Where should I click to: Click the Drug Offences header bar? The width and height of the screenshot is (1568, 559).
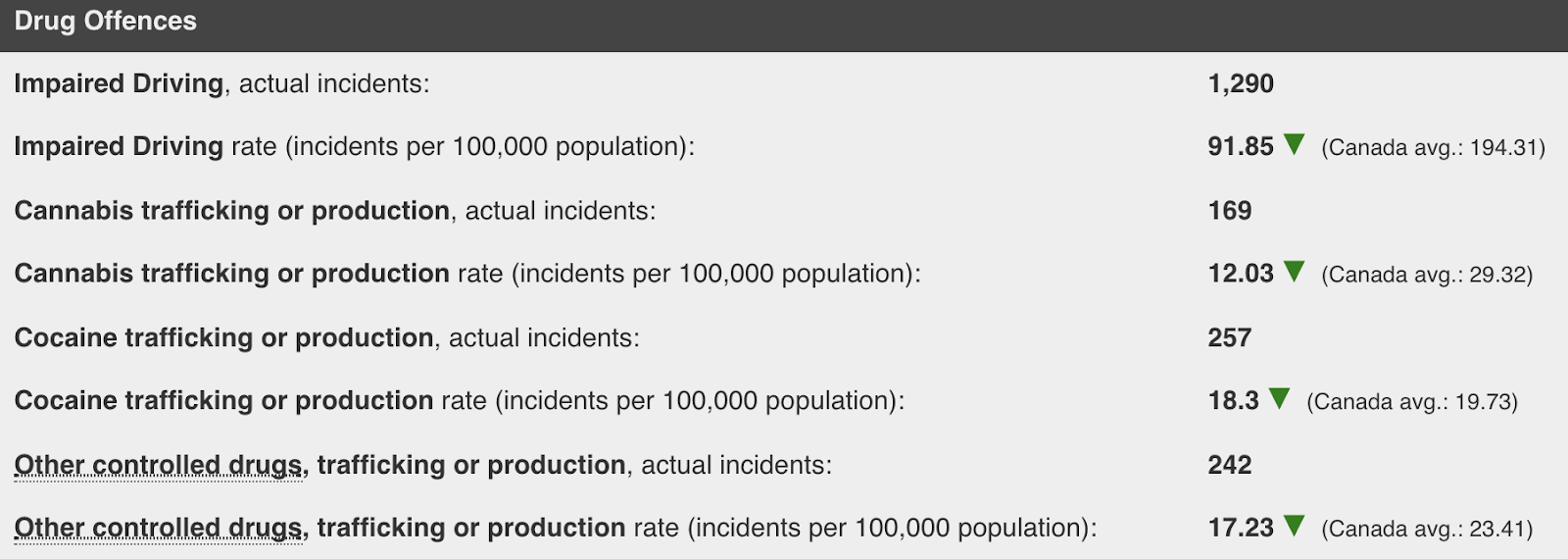(784, 25)
